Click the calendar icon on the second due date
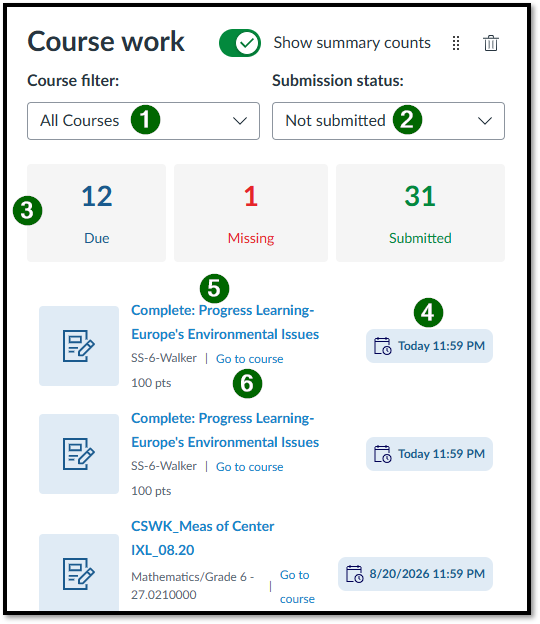Screen dimensions: 540x624 tap(382, 454)
